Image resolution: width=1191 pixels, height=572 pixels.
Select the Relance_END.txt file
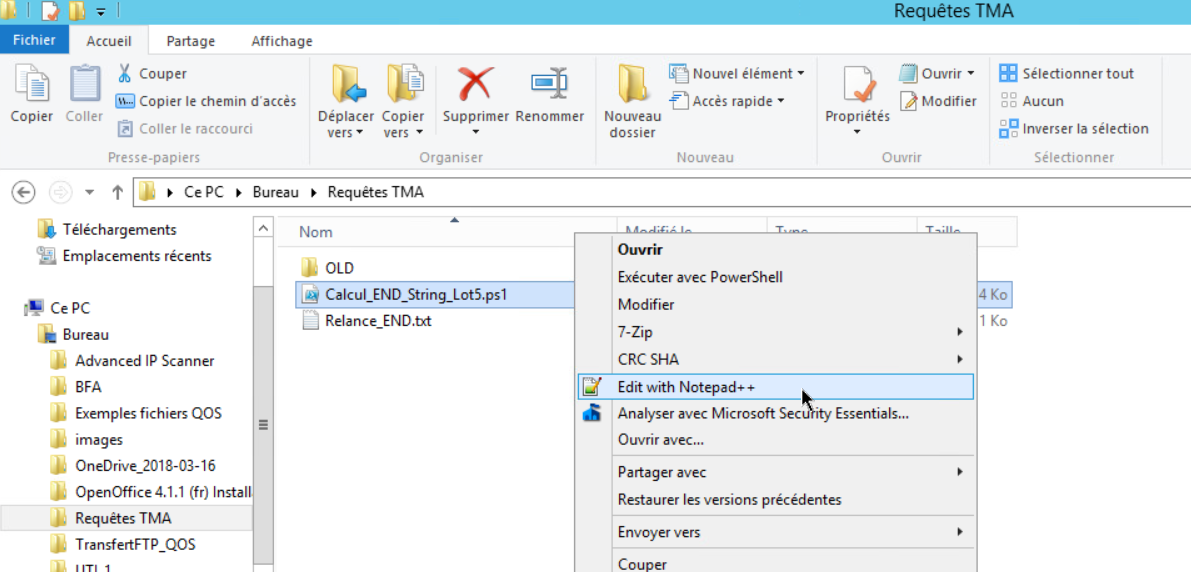click(x=378, y=321)
